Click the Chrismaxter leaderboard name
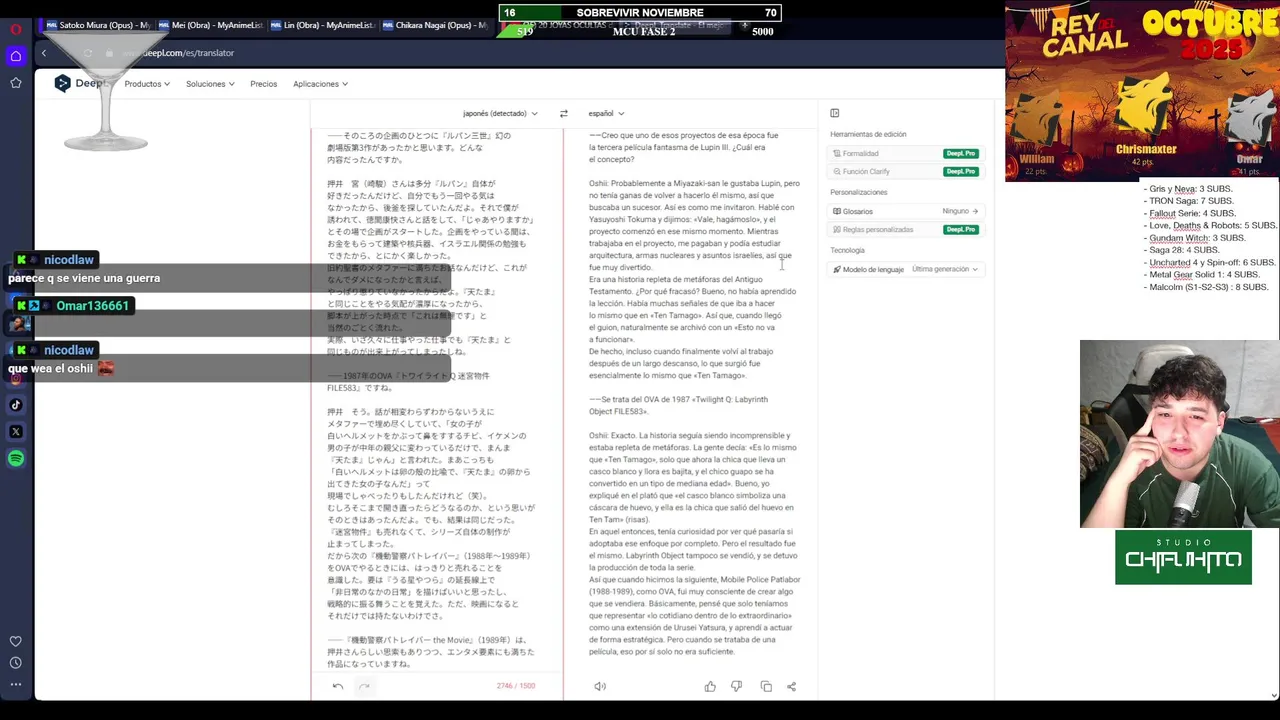The height and width of the screenshot is (720, 1280). (1146, 149)
